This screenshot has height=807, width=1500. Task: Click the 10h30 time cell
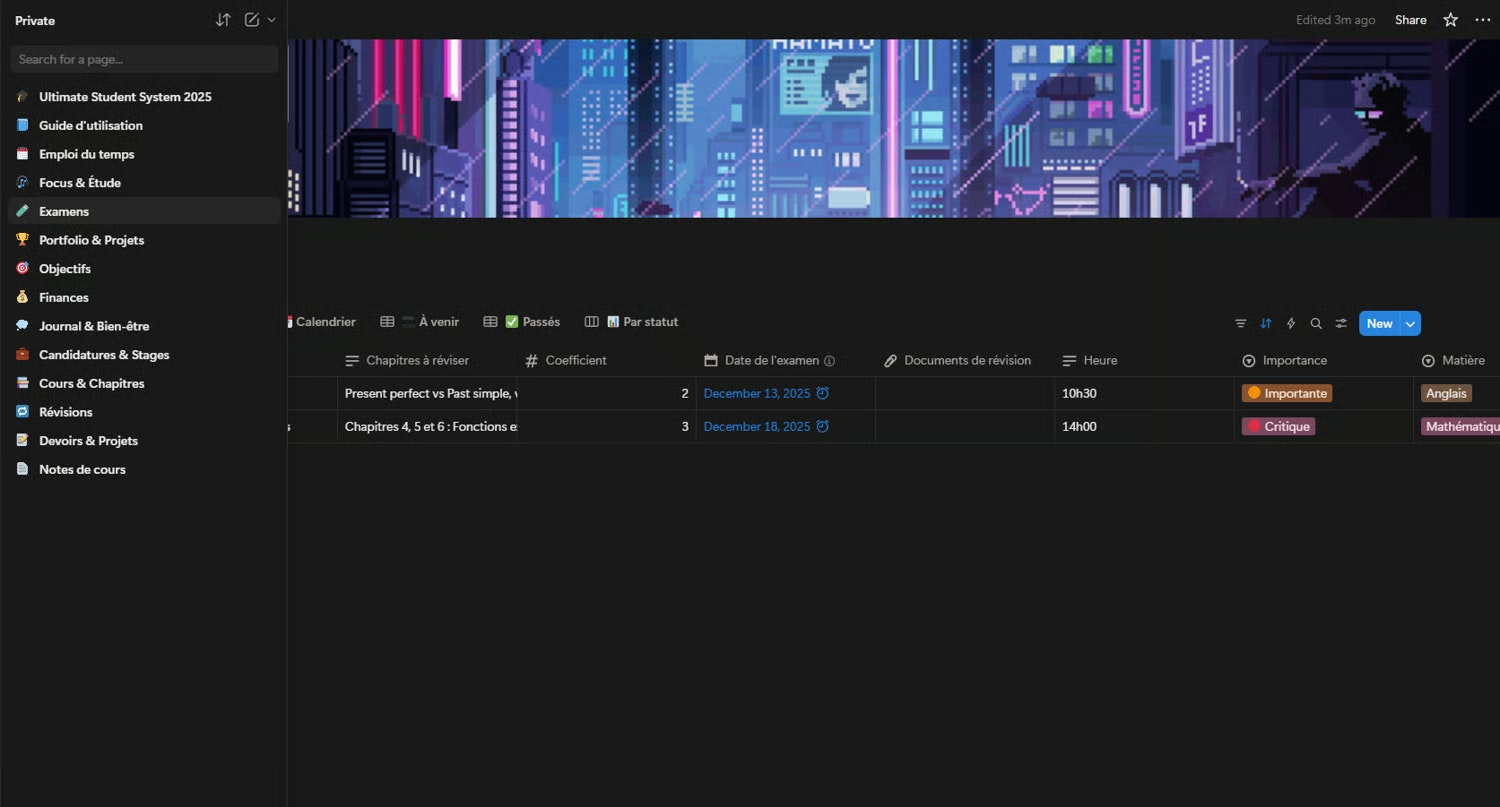(x=1144, y=393)
